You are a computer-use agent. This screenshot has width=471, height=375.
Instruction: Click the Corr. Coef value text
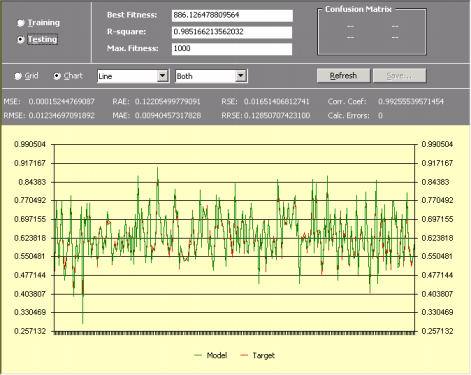coord(411,101)
